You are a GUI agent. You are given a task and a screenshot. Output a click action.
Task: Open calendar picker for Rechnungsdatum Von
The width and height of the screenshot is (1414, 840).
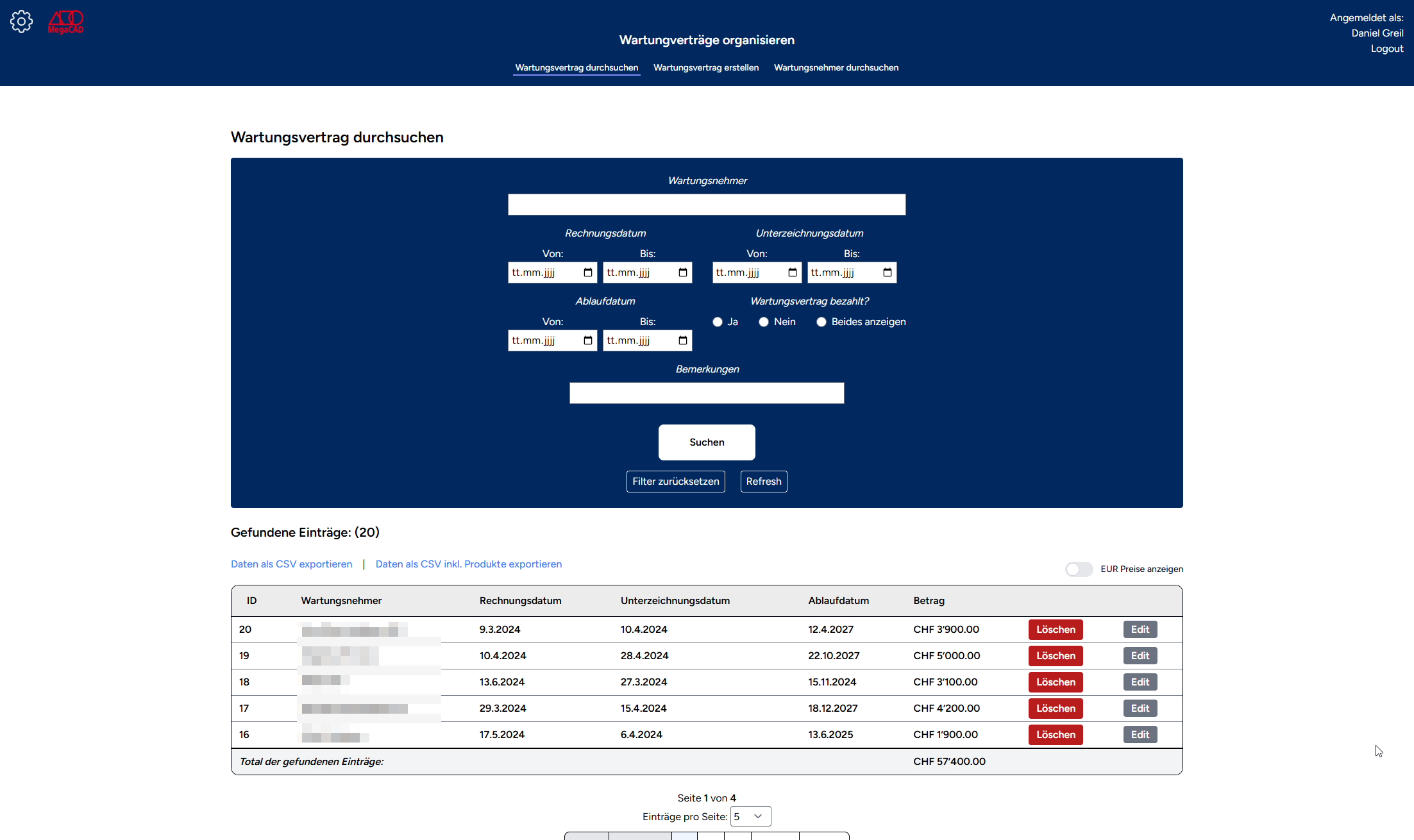(x=587, y=273)
